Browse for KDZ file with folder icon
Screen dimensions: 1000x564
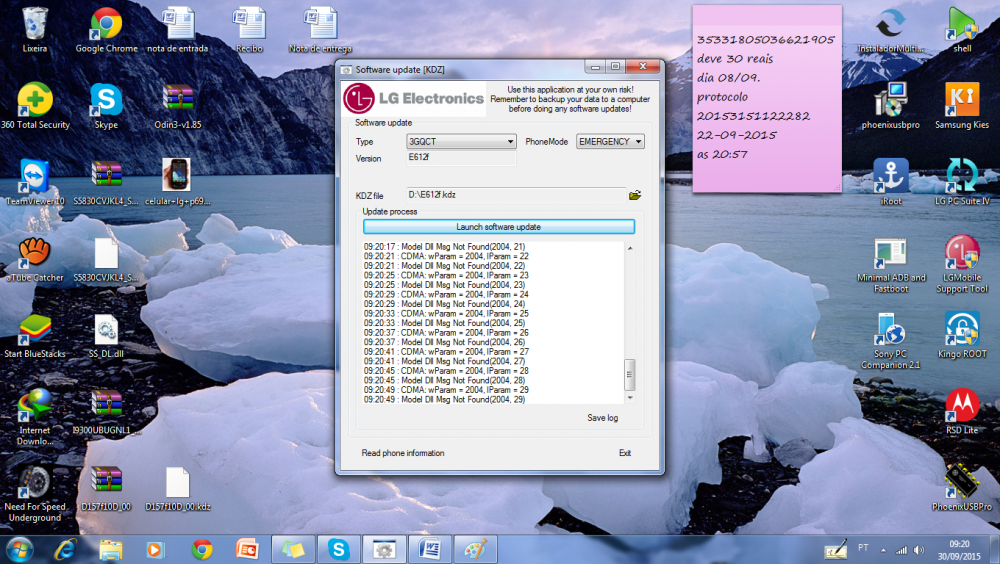(x=635, y=195)
